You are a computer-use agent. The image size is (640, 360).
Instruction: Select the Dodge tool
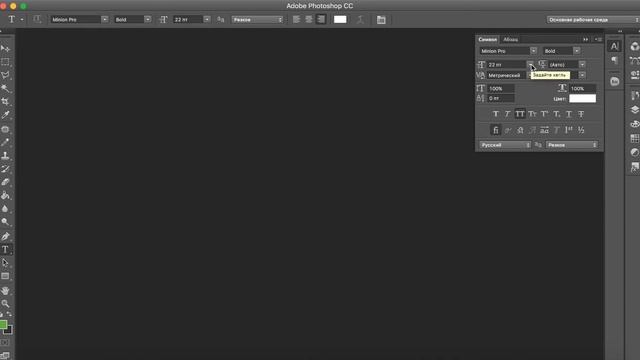tap(5, 222)
